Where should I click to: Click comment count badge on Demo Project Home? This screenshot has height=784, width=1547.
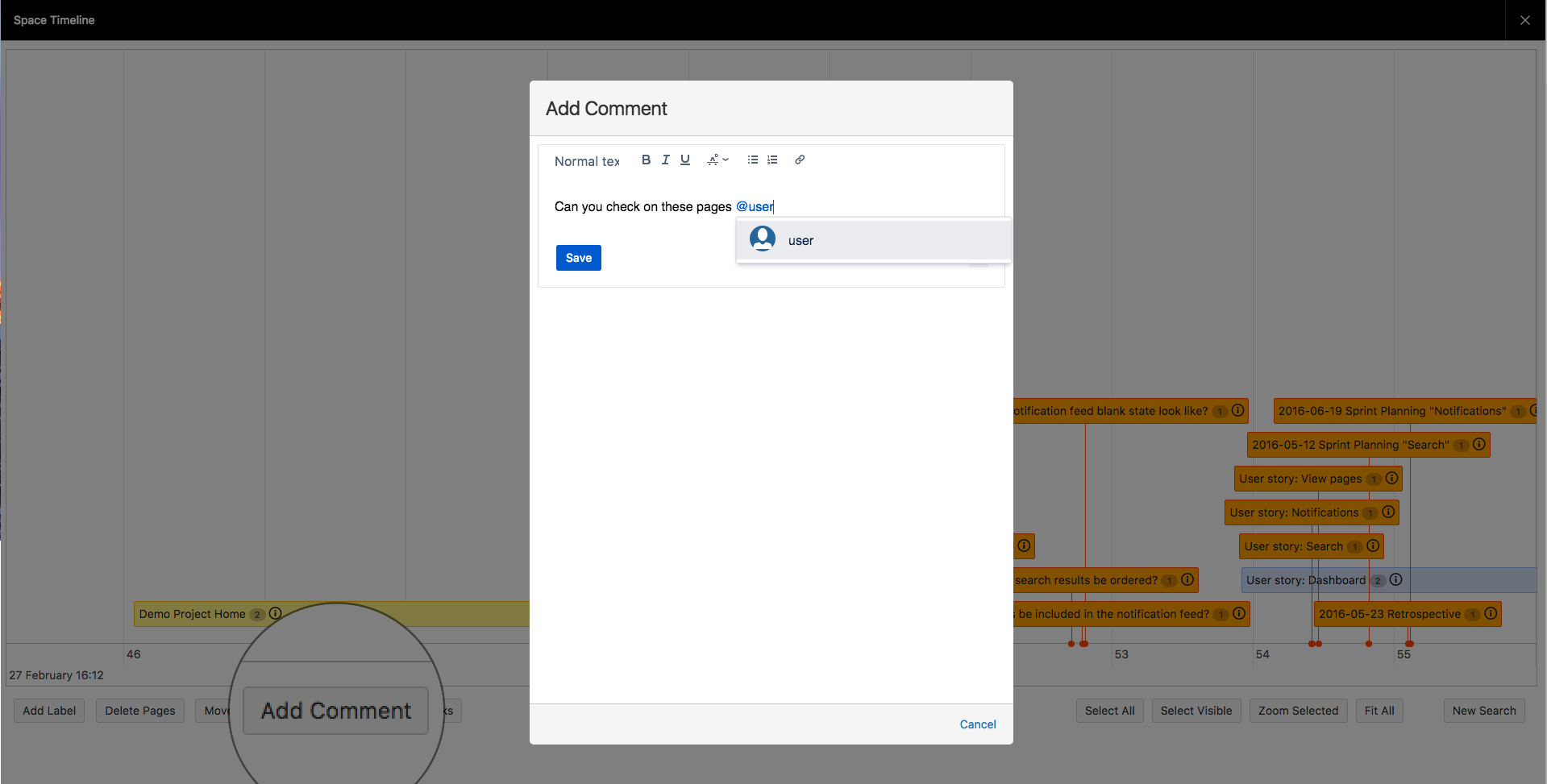pos(257,615)
